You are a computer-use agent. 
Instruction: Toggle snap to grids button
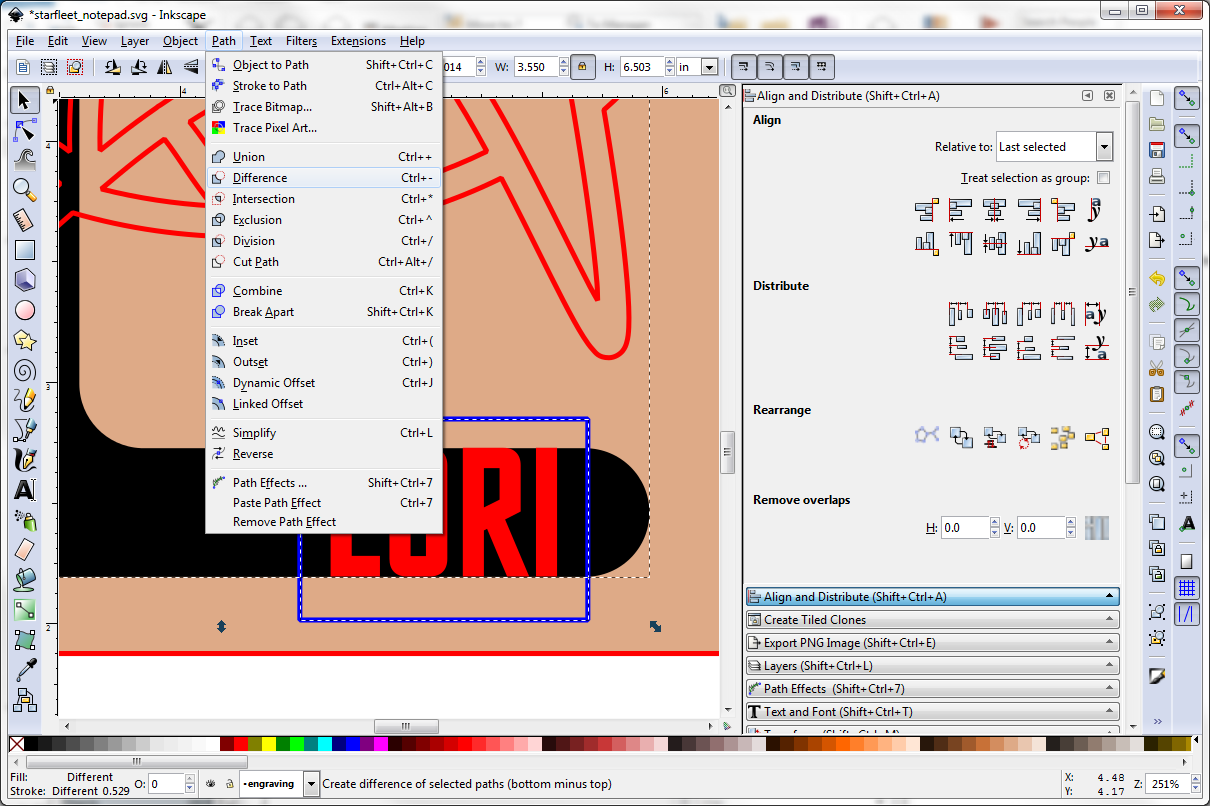pyautogui.click(x=1187, y=587)
